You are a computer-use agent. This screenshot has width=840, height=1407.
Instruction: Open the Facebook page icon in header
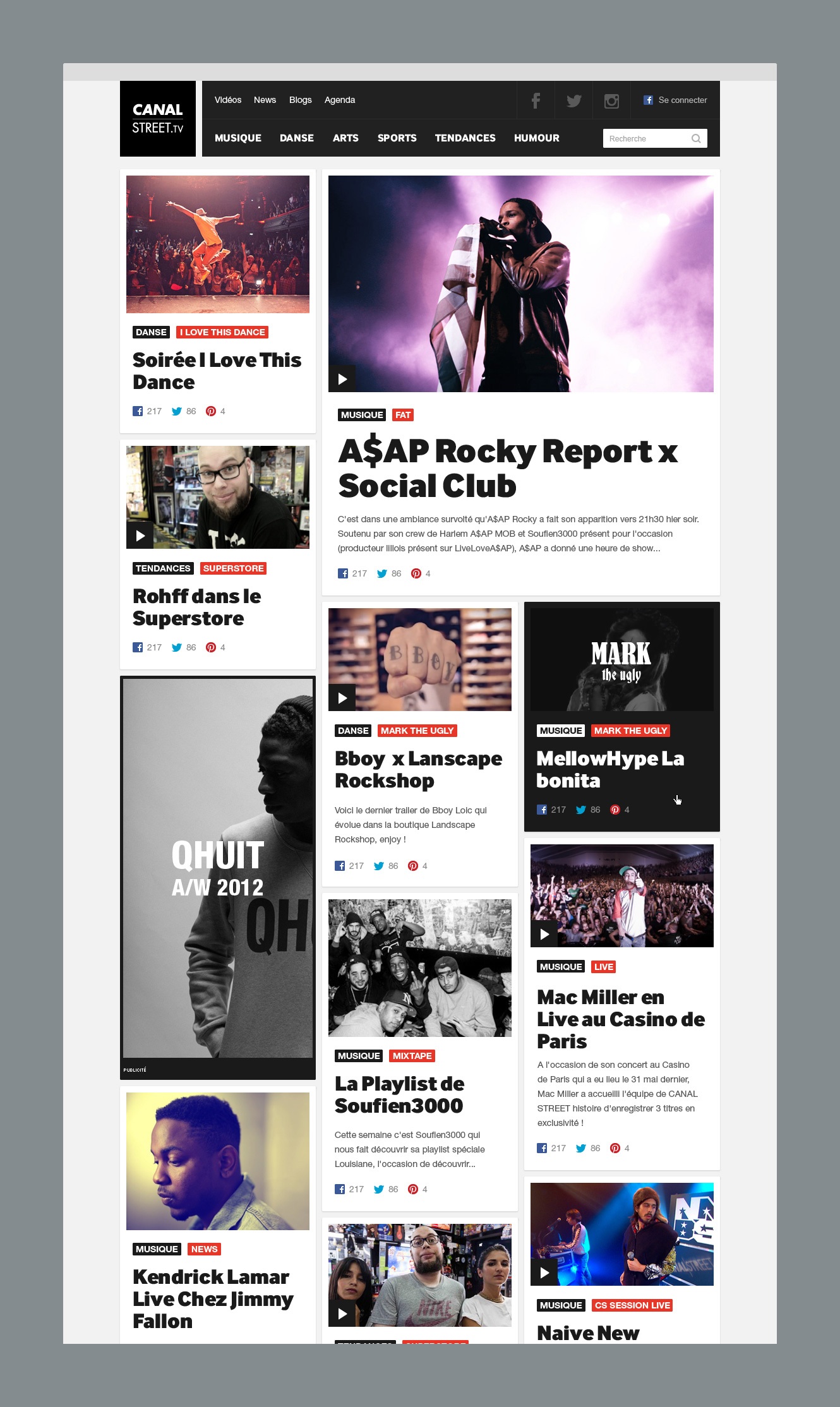pos(536,100)
